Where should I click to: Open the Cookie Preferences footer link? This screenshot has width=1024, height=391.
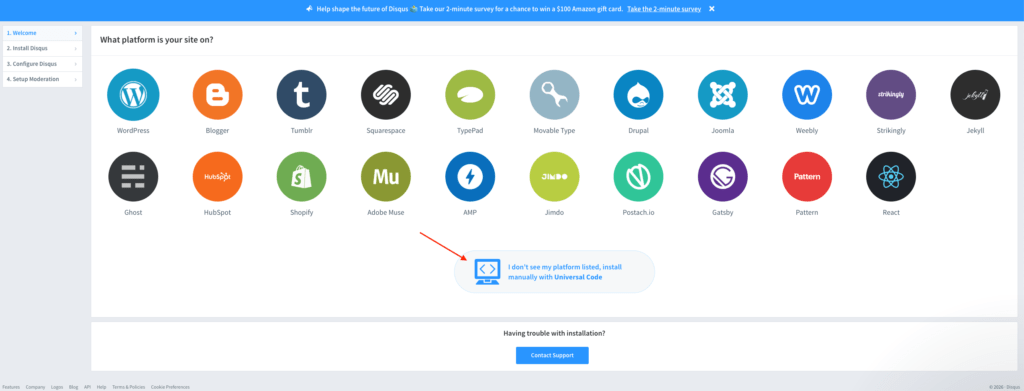pos(170,387)
